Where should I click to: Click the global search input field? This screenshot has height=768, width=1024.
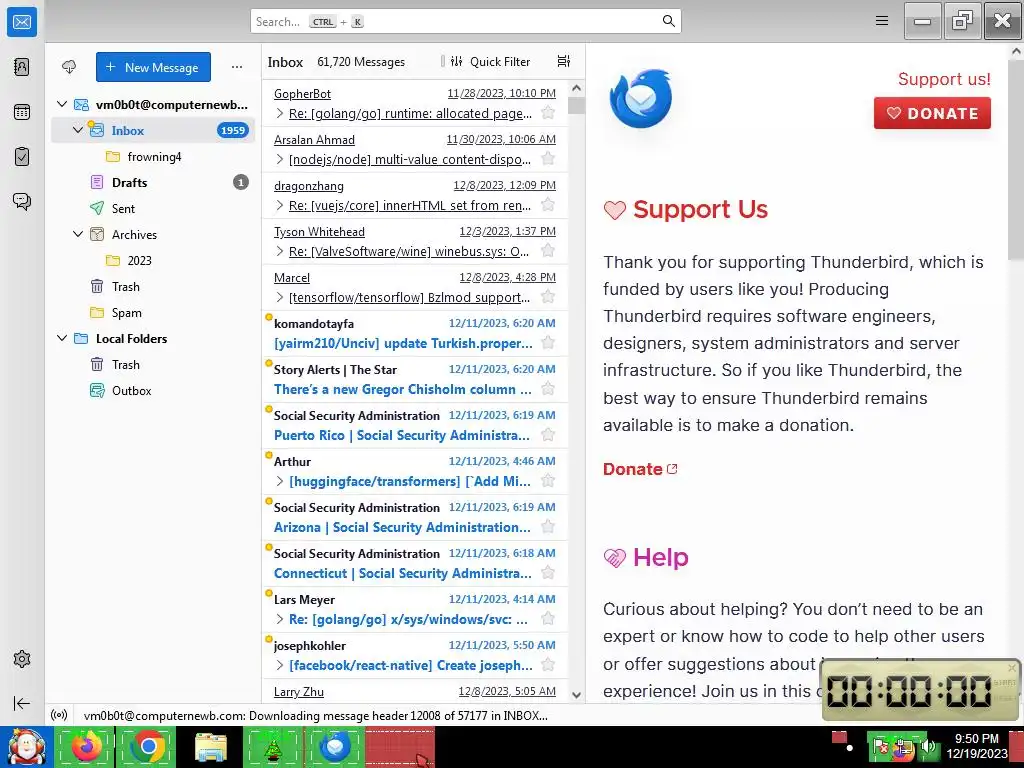pos(466,21)
